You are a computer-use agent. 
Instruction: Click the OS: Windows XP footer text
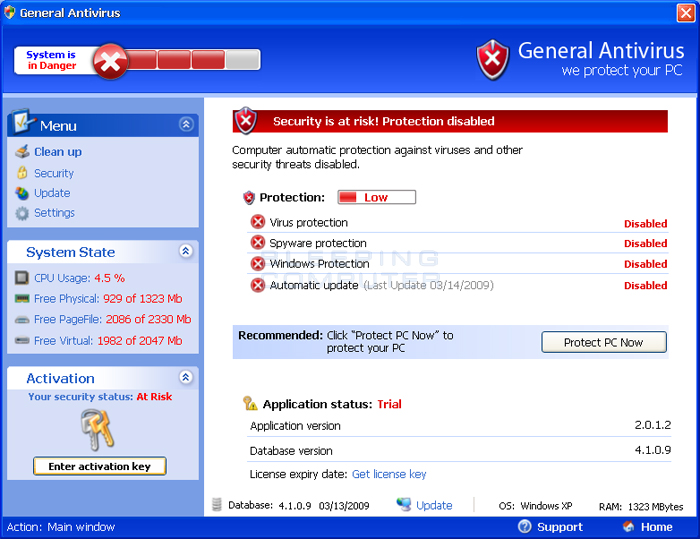click(x=535, y=506)
